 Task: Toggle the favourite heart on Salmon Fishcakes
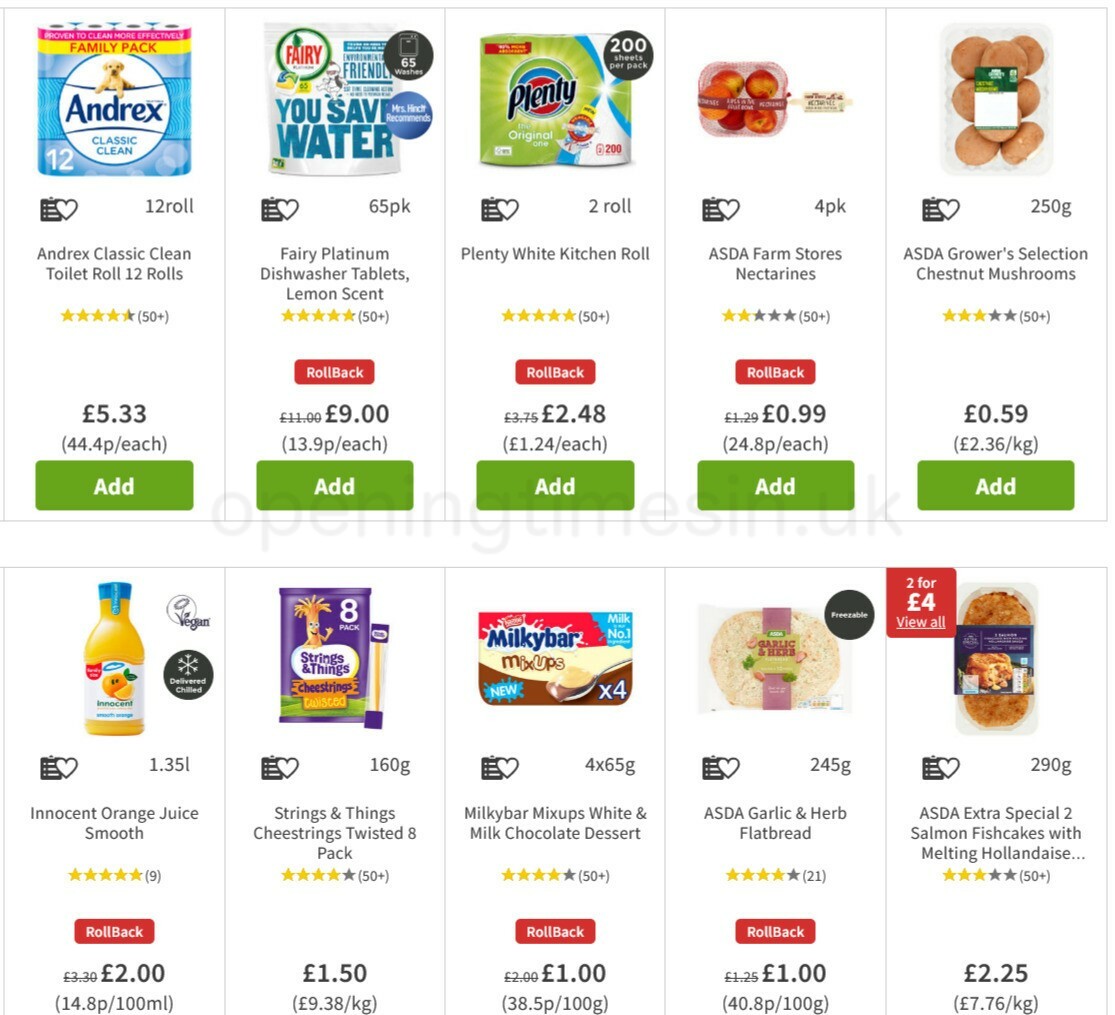click(x=950, y=767)
